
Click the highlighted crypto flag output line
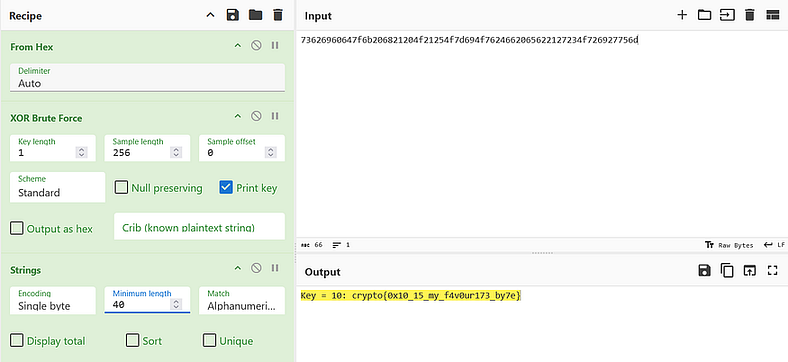[411, 296]
